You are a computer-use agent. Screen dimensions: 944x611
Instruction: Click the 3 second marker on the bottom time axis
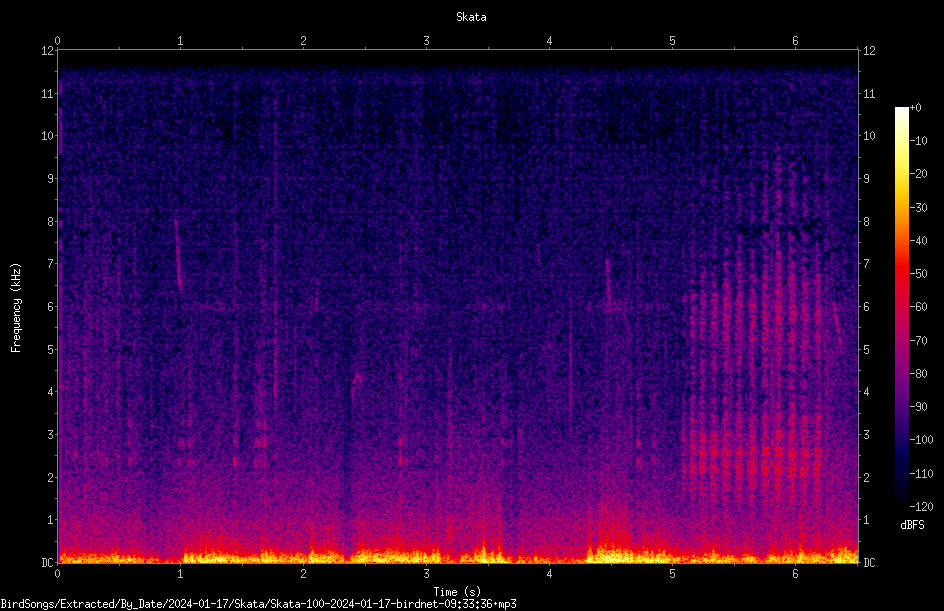coord(426,574)
